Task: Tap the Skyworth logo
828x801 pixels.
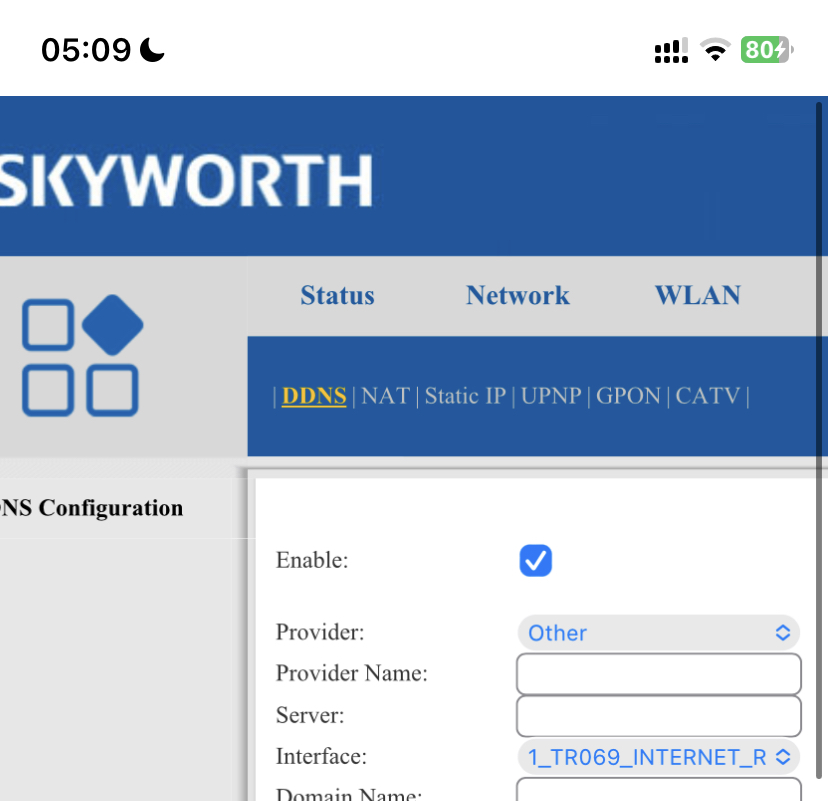Action: 186,180
